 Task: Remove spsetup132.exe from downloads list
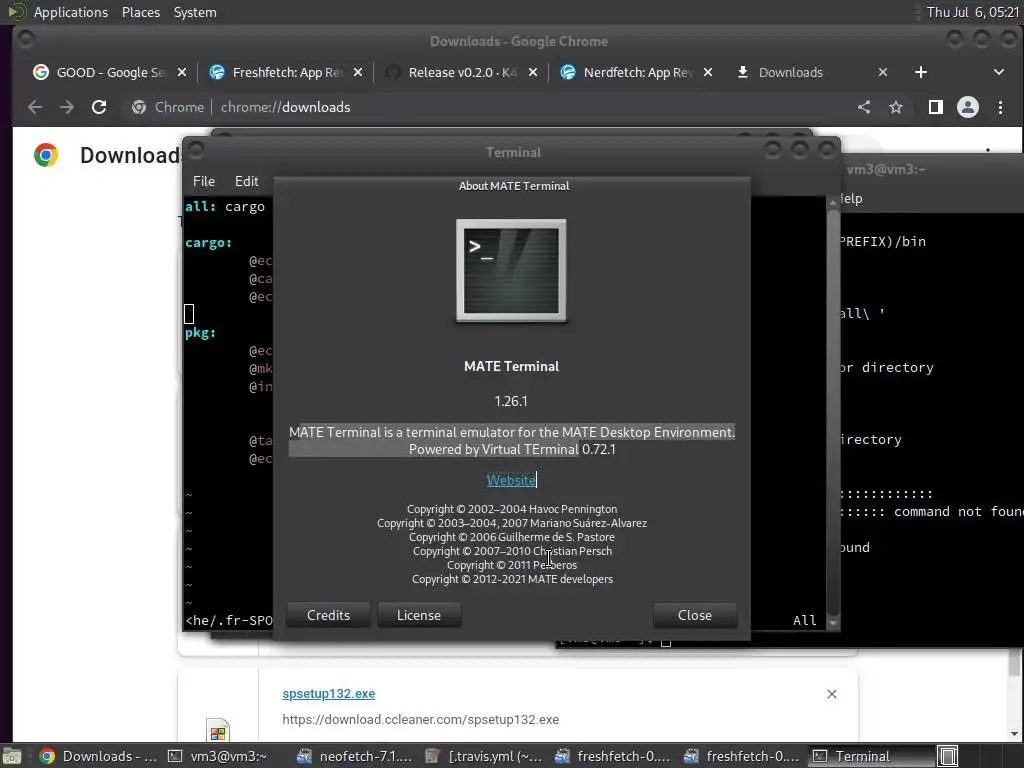831,694
